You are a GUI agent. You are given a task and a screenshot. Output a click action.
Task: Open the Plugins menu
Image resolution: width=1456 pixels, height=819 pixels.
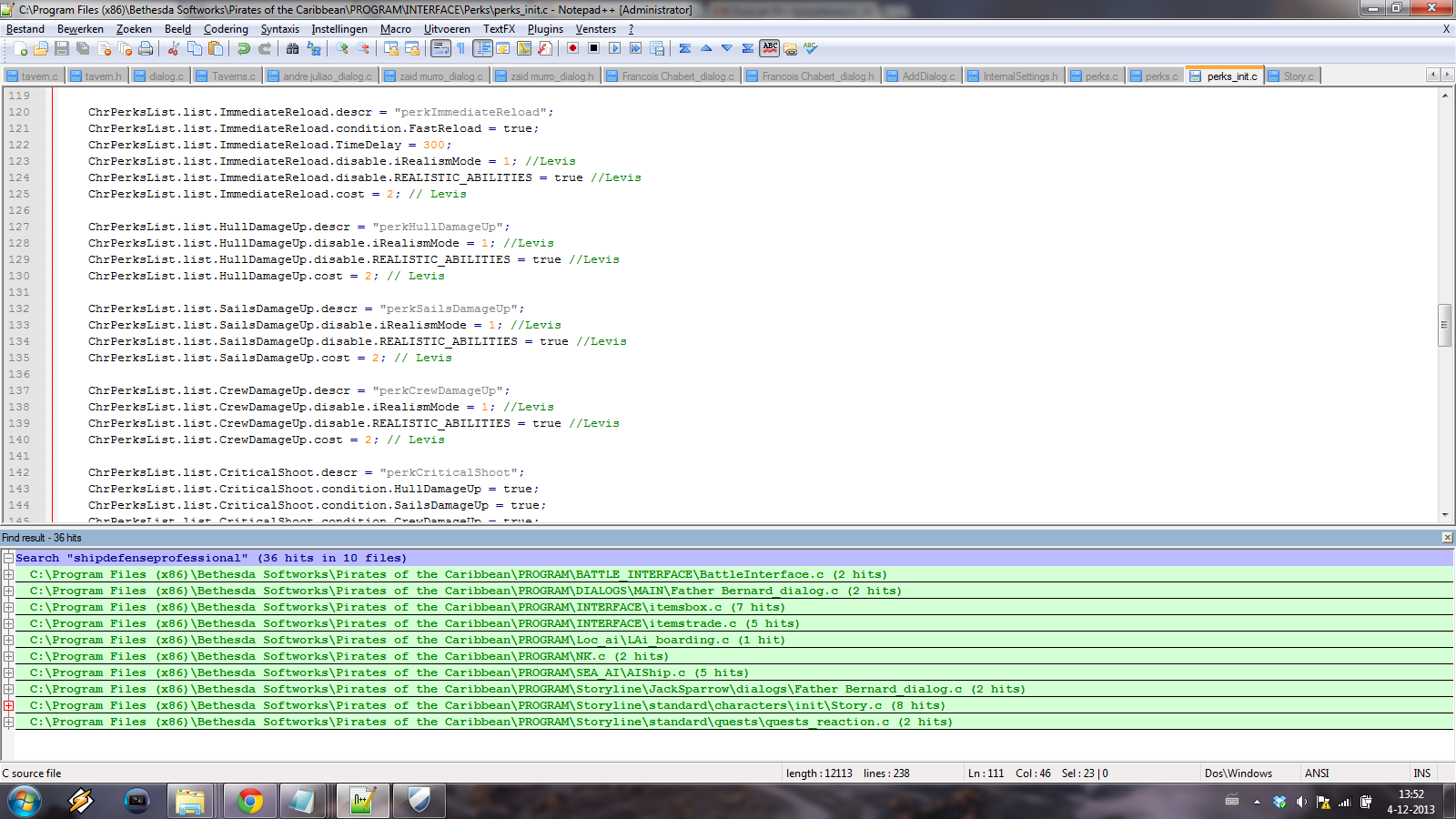(x=545, y=29)
